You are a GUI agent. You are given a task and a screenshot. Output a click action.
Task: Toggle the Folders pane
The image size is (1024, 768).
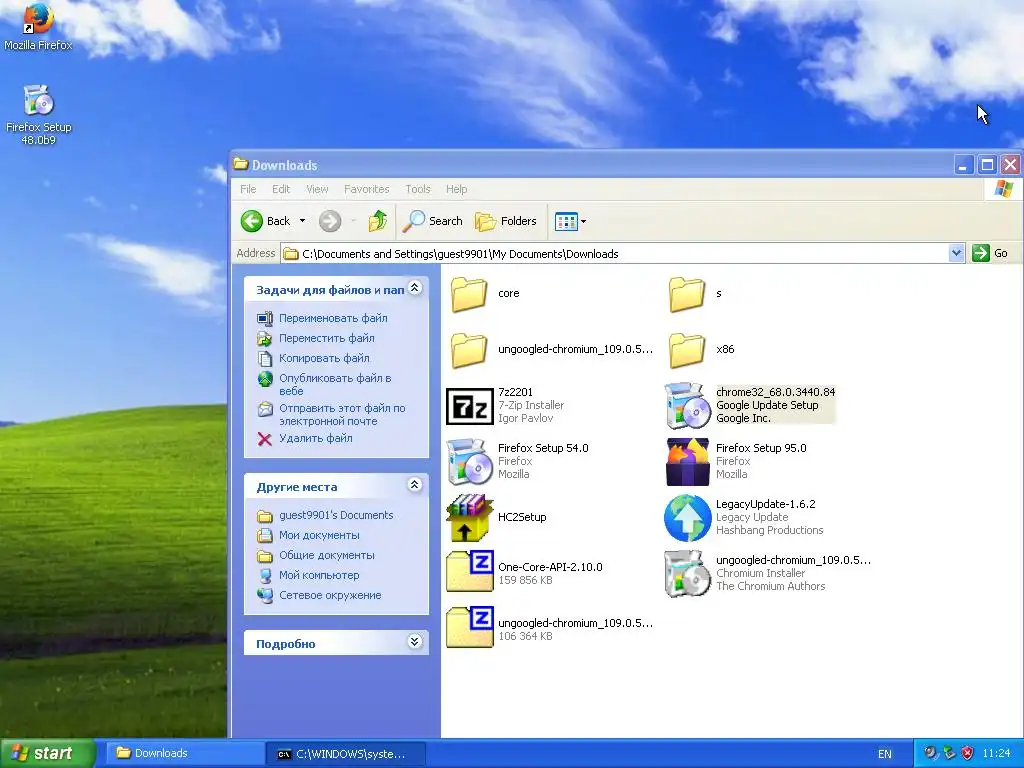point(505,221)
